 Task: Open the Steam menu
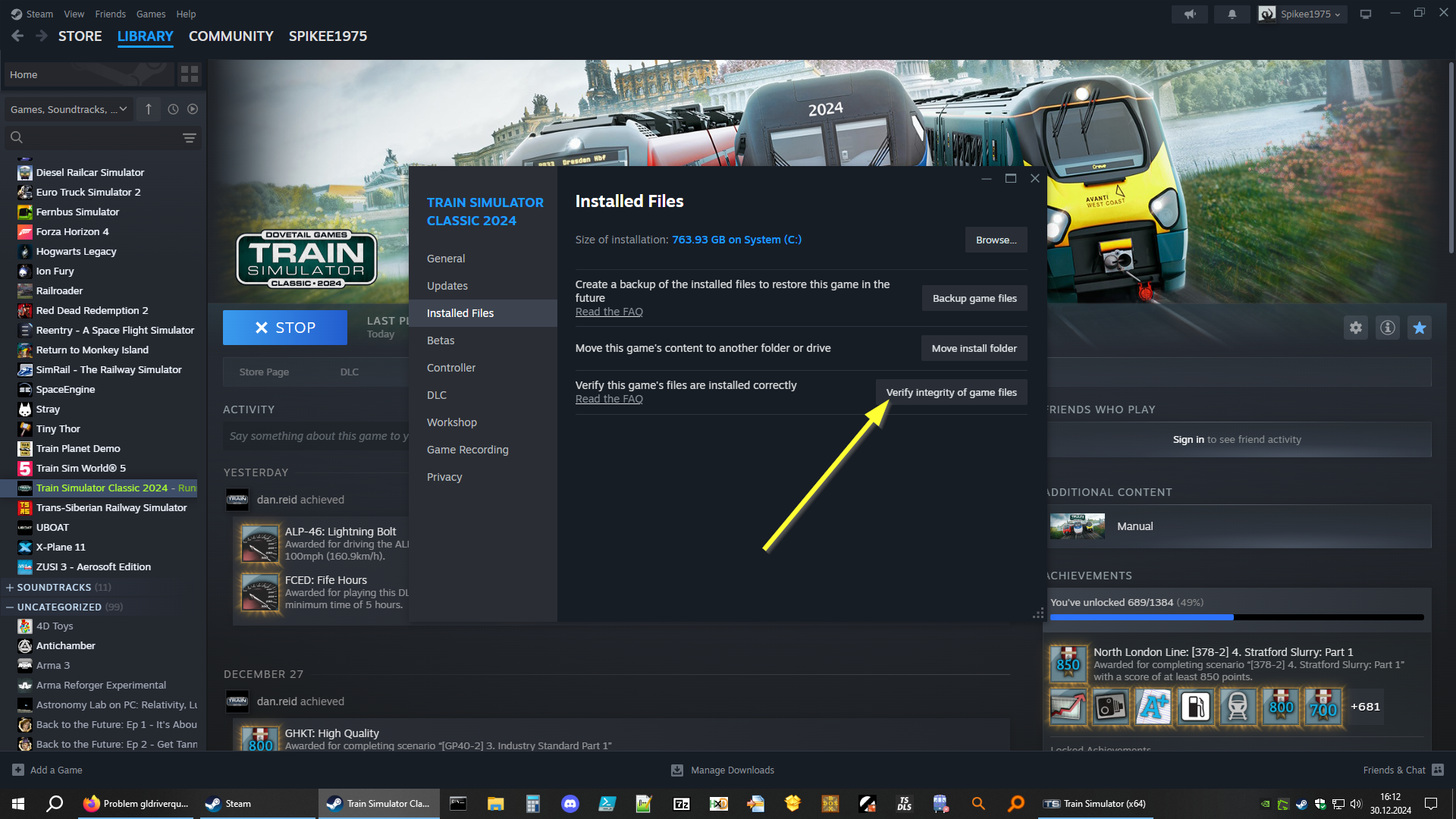tap(32, 14)
